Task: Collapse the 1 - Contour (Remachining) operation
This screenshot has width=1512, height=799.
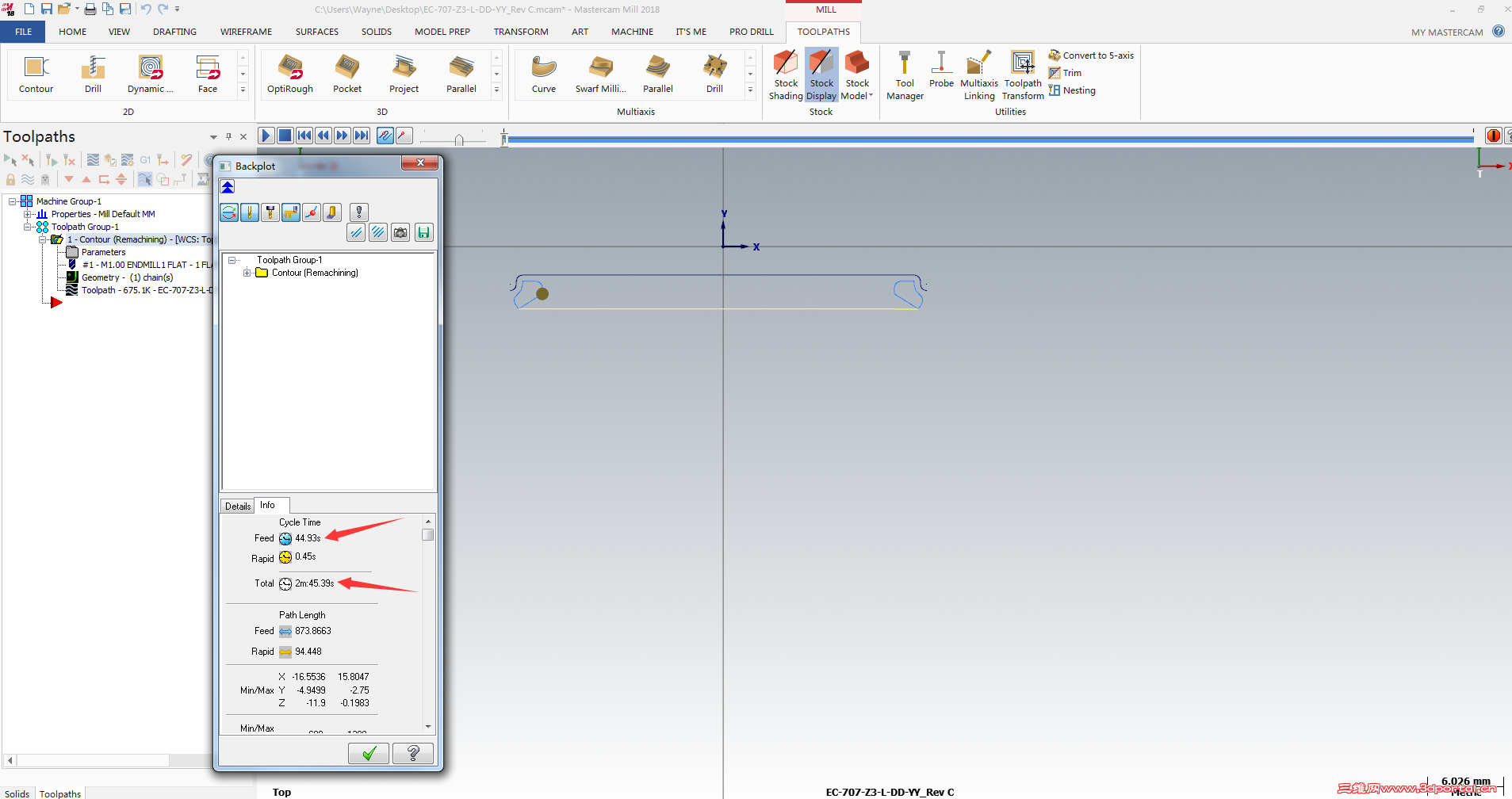Action: 43,239
